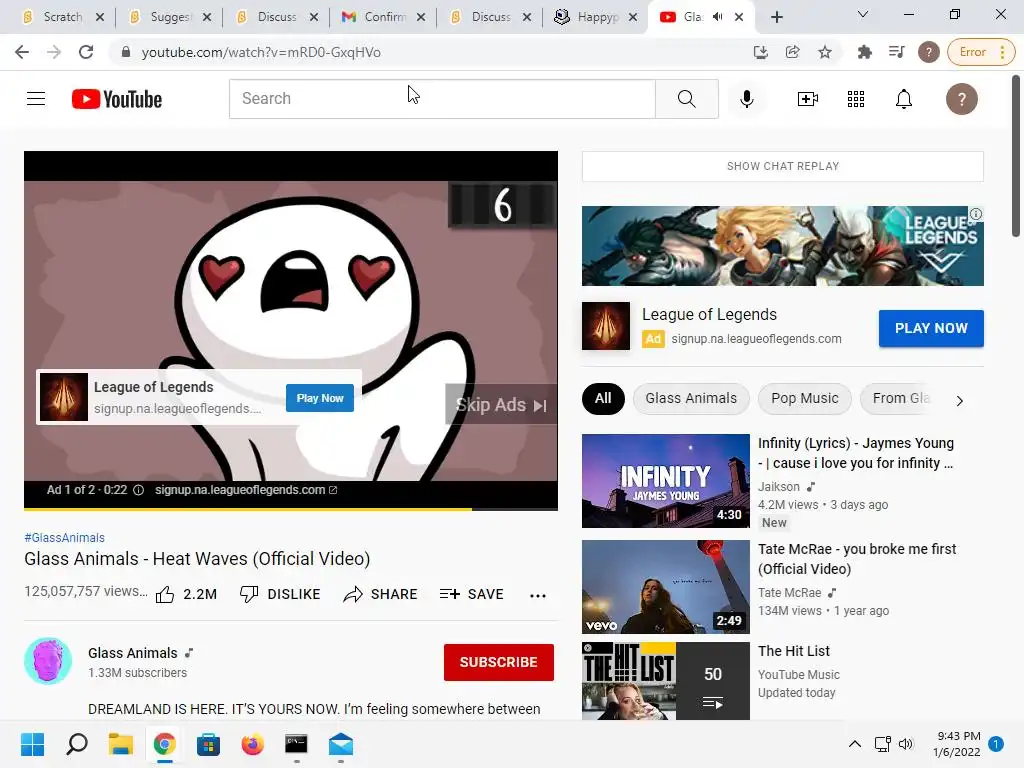Viewport: 1024px width, 768px height.
Task: Reload the YouTube page
Action: pyautogui.click(x=86, y=52)
